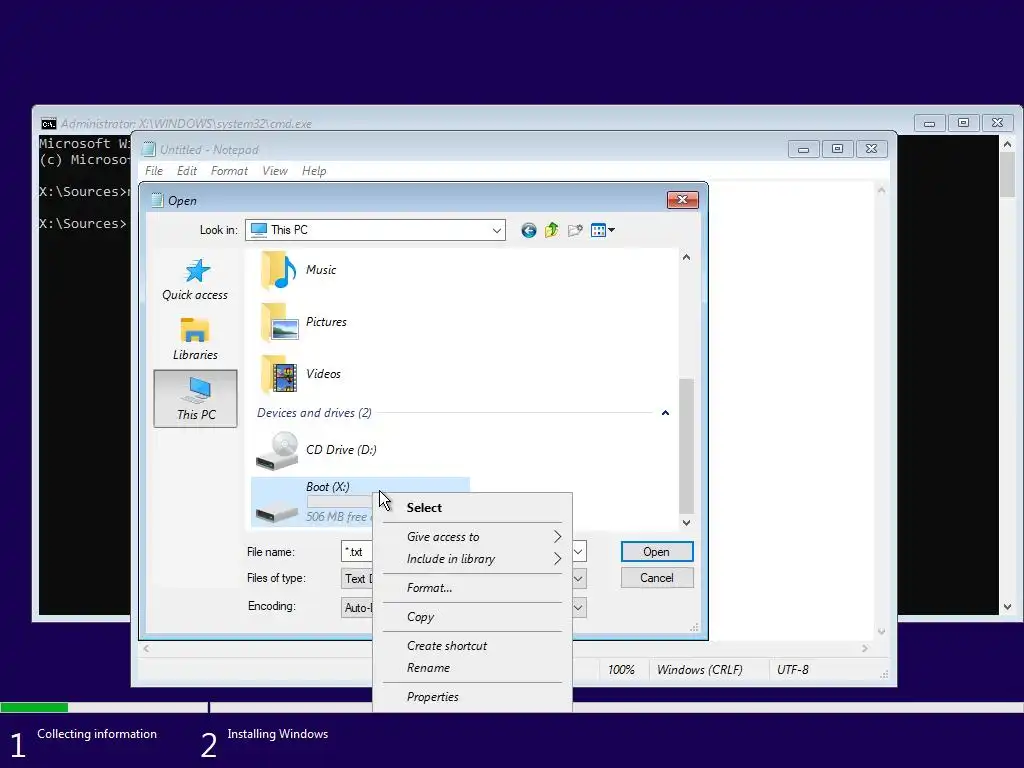Open the View Menu icon dropdown
The width and height of the screenshot is (1024, 768).
[602, 230]
